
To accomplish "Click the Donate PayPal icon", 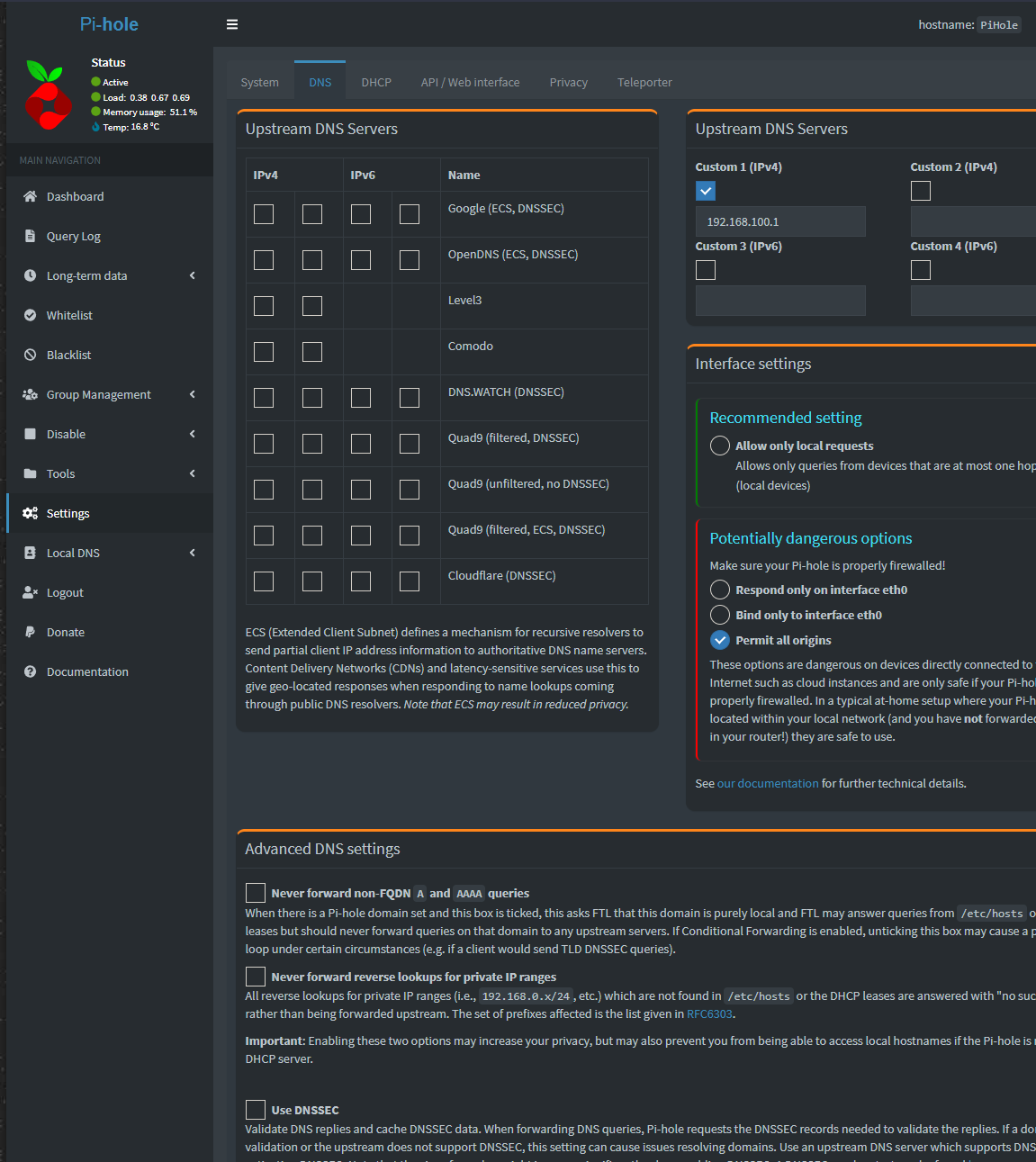I will point(30,632).
